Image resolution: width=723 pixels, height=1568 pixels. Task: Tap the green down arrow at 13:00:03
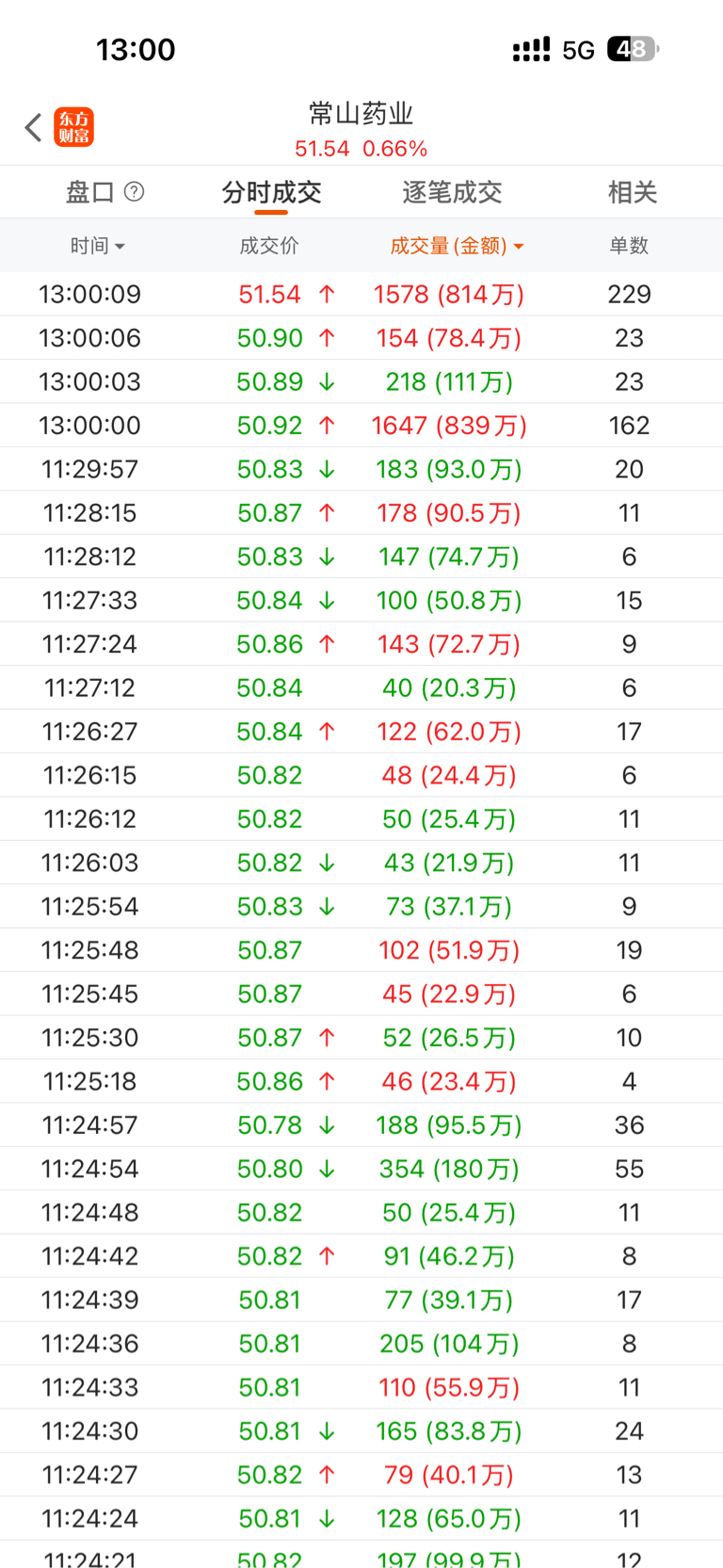point(327,382)
